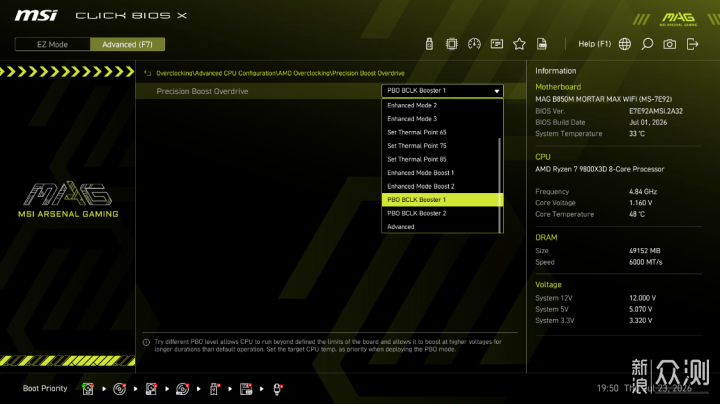Image resolution: width=720 pixels, height=404 pixels.
Task: Select Advanced (F7) mode
Action: (x=127, y=45)
